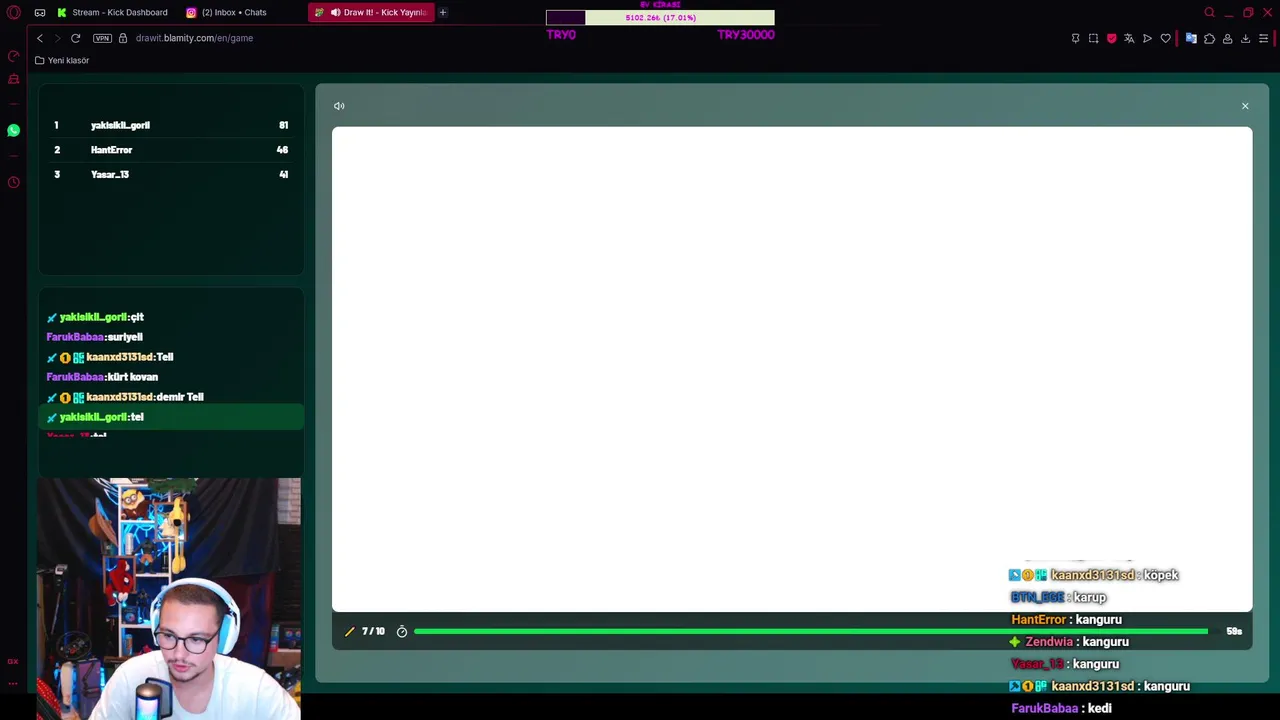Mute audio on the Draw It! tab
This screenshot has width=1280, height=720.
pos(336,12)
